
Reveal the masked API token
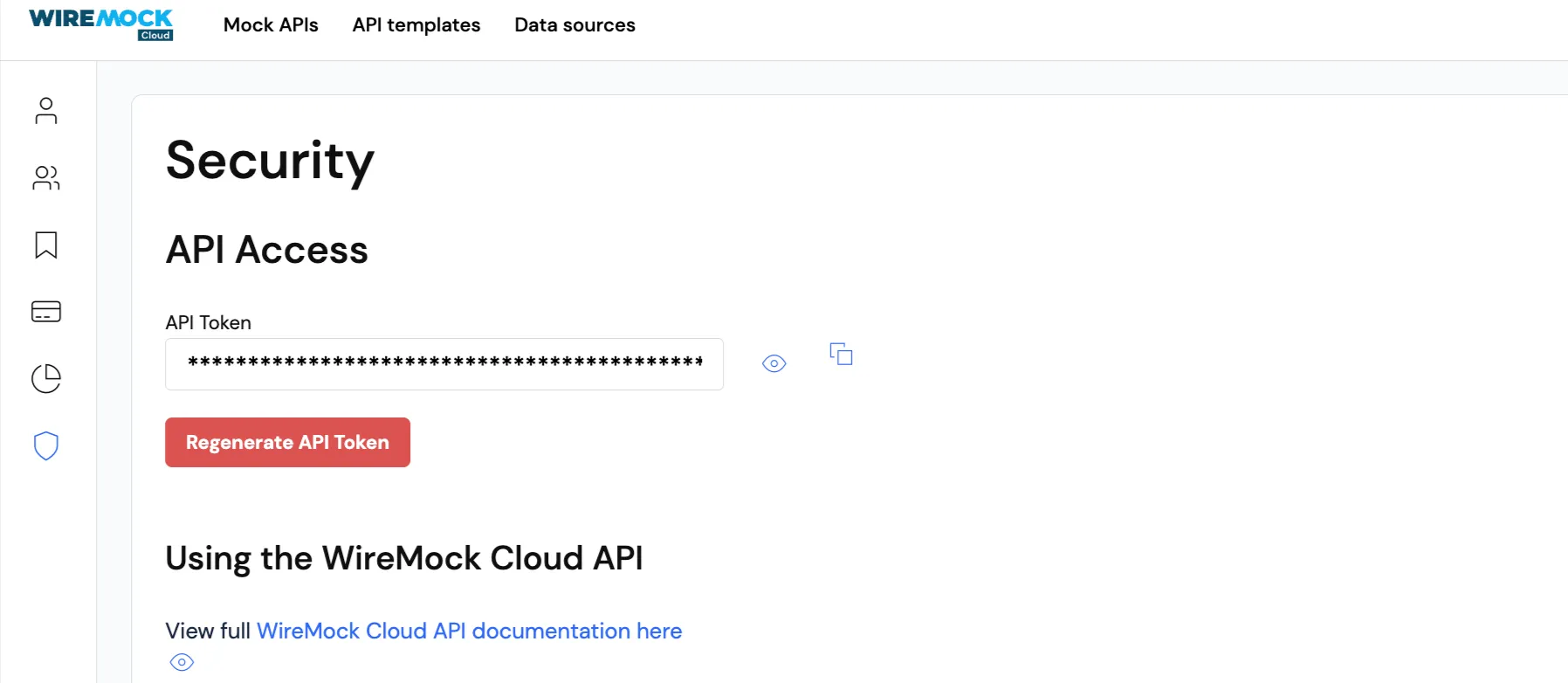pos(774,363)
